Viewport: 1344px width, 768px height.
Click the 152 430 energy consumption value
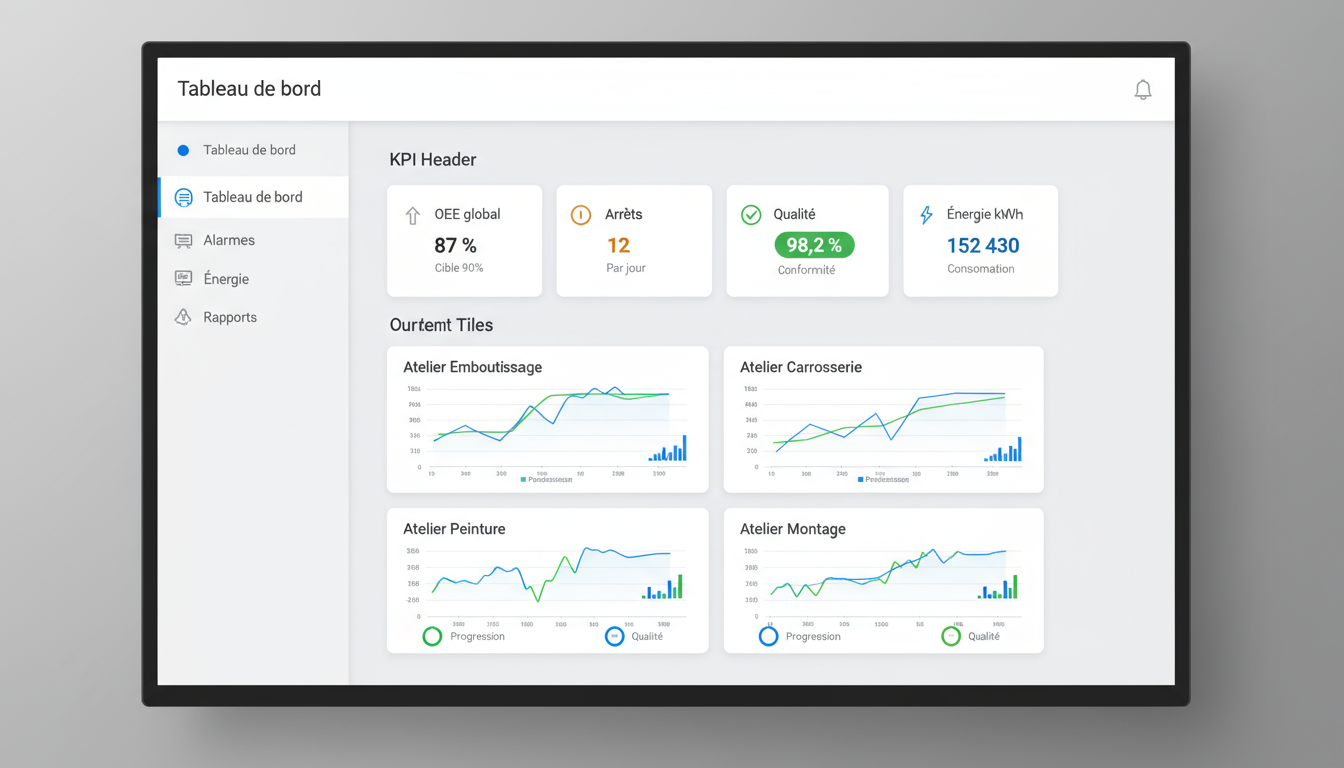point(982,246)
